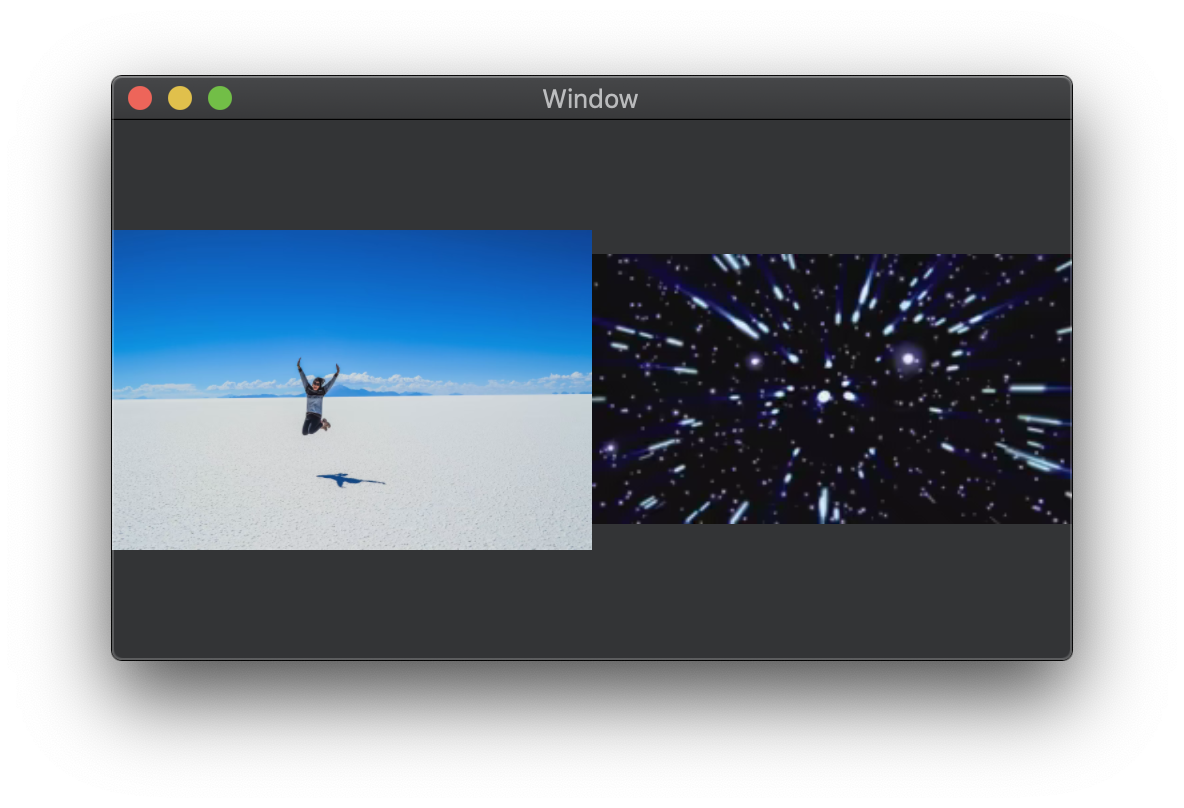The width and height of the screenshot is (1184, 808).
Task: Click the large glowing star in the space image
Action: [x=908, y=358]
